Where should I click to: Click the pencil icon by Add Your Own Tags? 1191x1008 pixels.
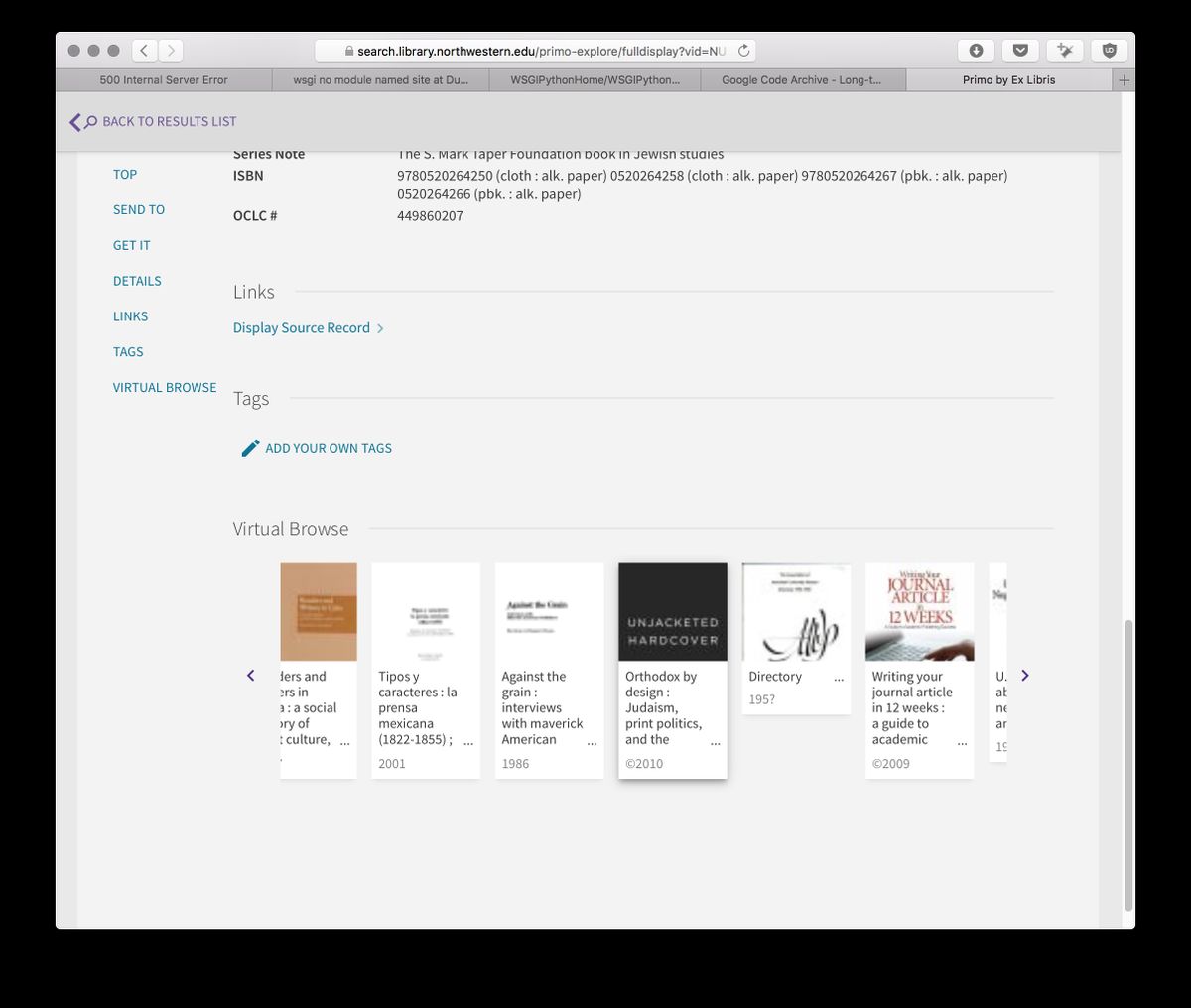(250, 448)
